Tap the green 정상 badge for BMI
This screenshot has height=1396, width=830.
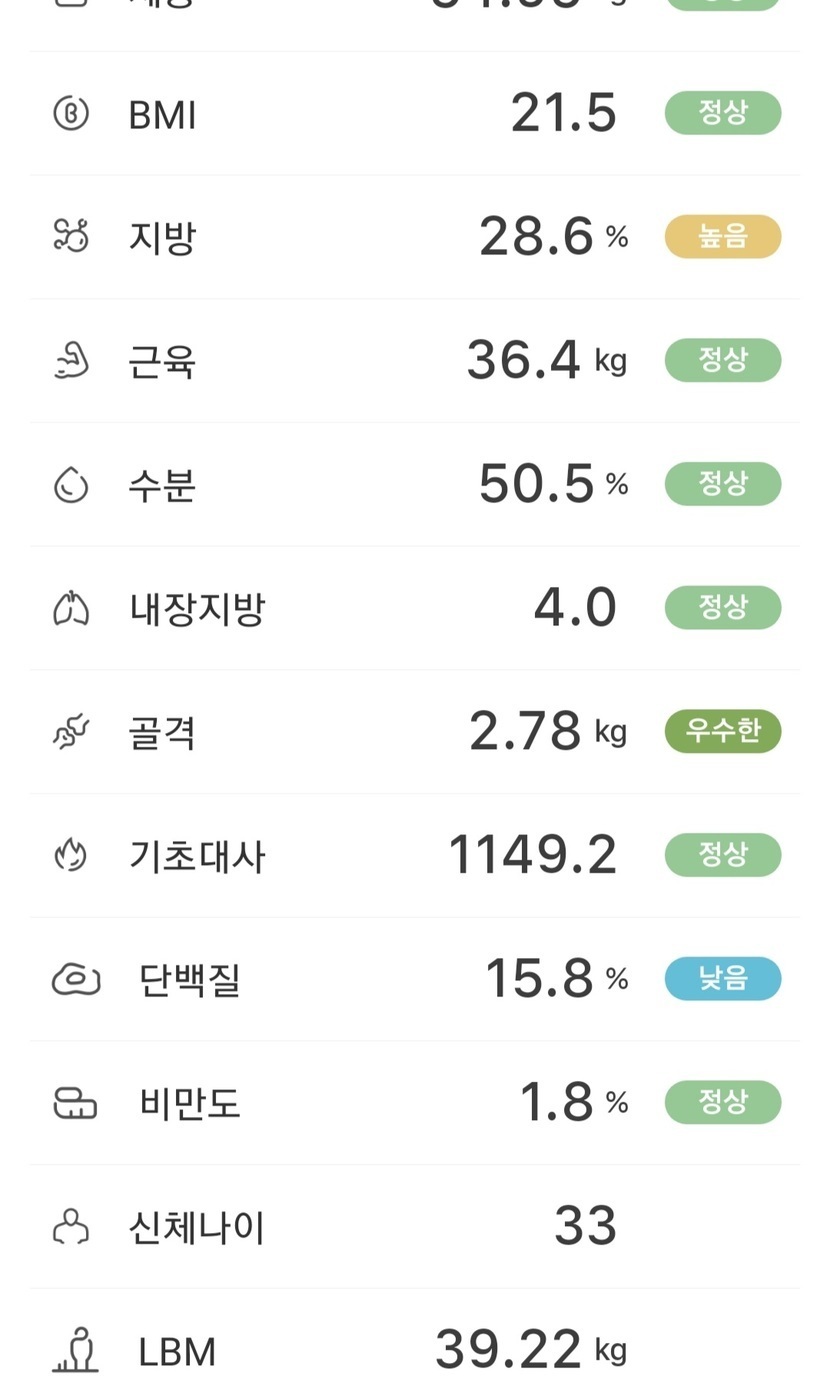(x=722, y=113)
